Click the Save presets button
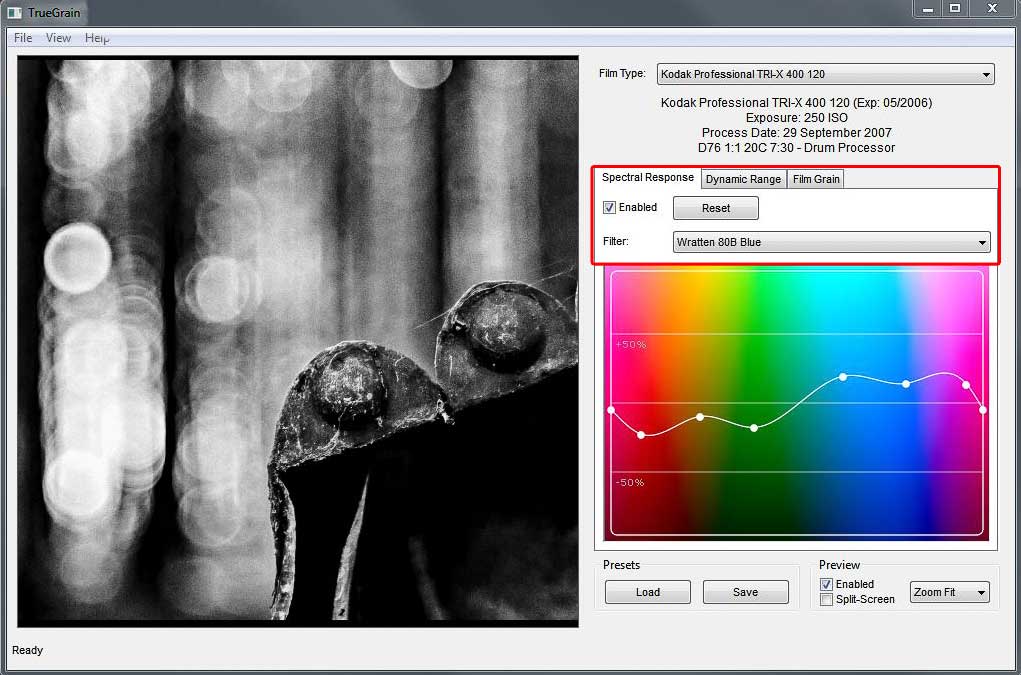This screenshot has width=1021, height=675. (x=745, y=592)
